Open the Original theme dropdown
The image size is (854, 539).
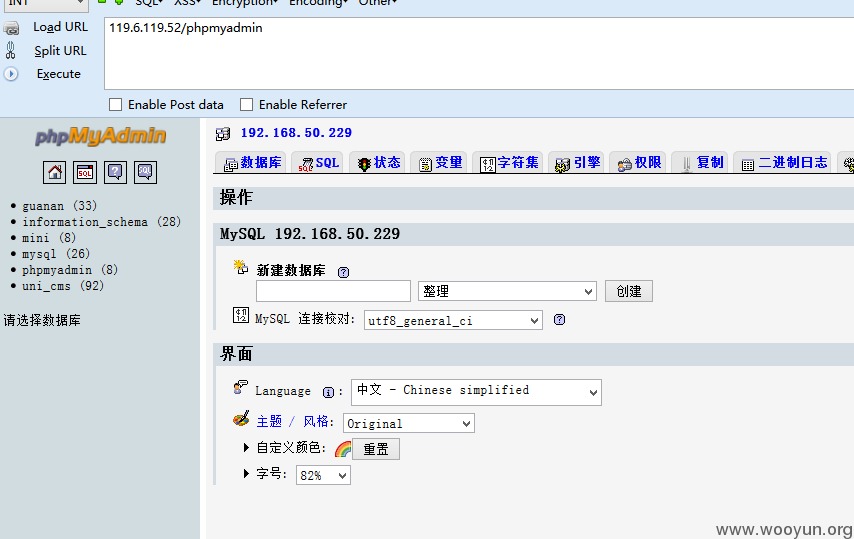click(x=408, y=423)
